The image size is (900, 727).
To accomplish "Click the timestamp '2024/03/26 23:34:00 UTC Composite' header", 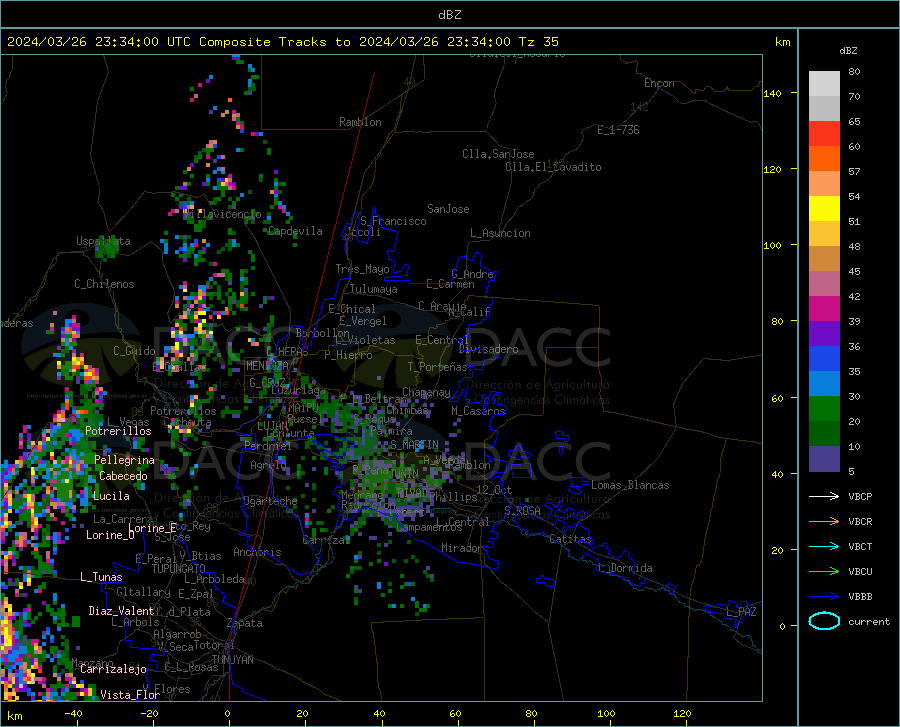I will [x=138, y=42].
